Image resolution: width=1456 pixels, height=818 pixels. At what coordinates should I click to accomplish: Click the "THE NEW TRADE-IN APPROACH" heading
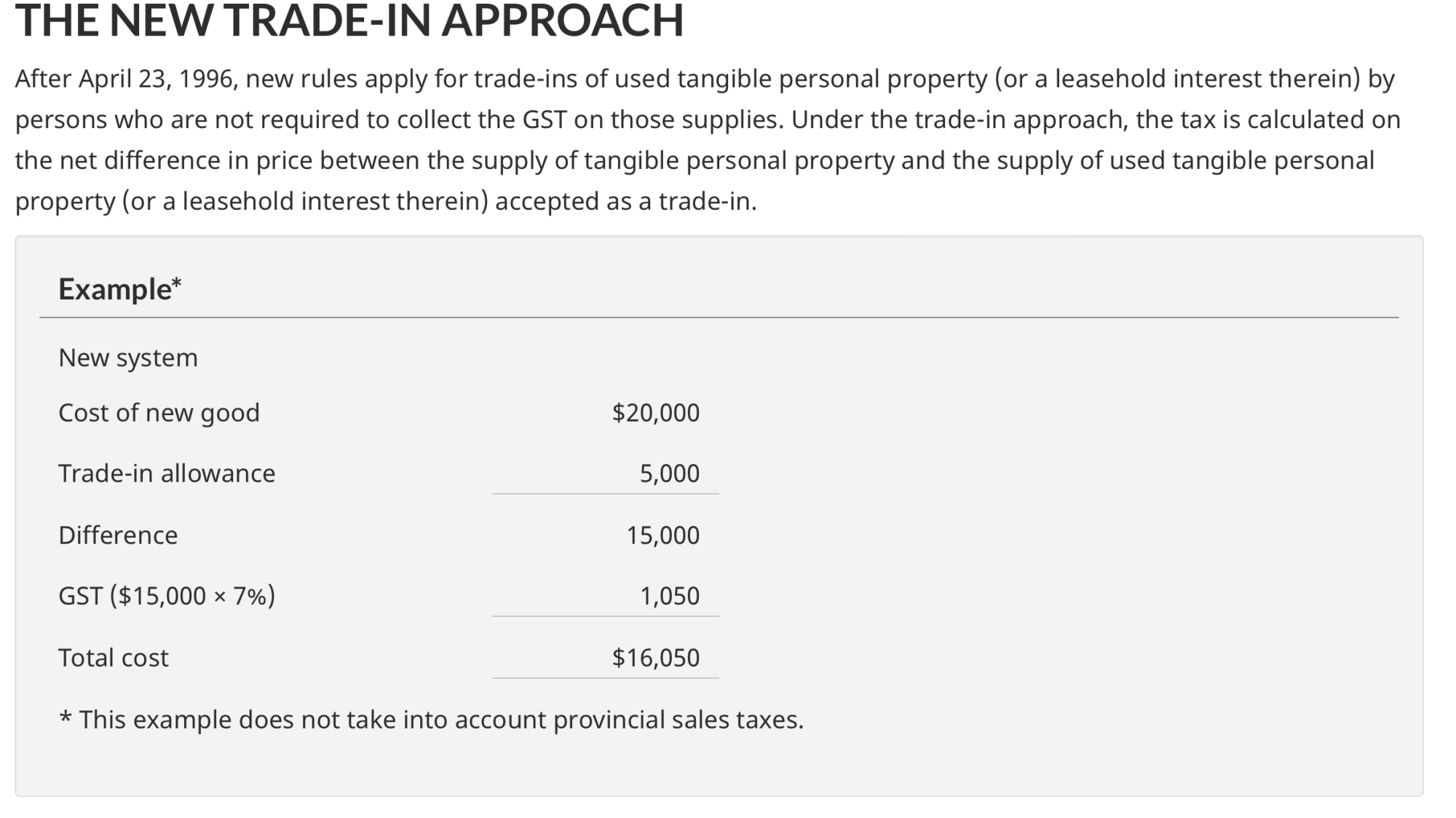[x=349, y=20]
